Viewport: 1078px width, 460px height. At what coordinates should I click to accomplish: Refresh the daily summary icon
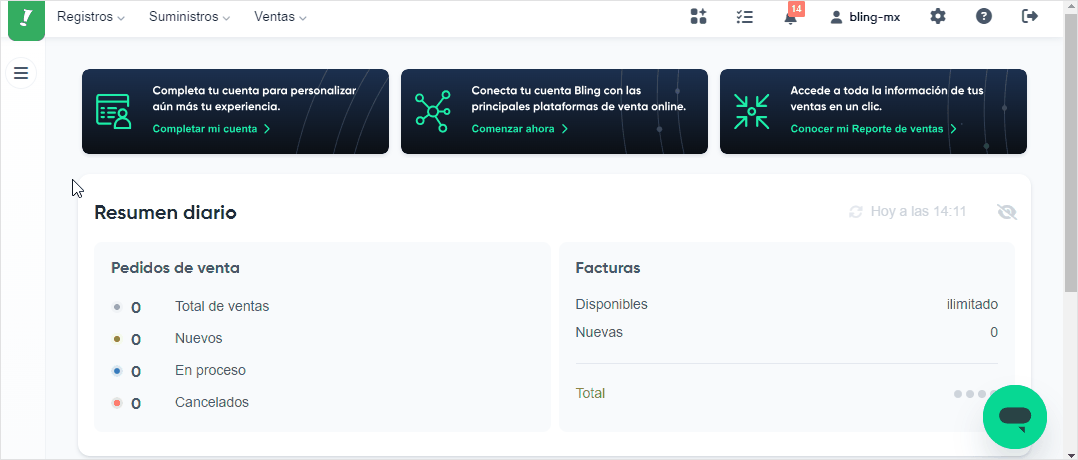tap(856, 212)
